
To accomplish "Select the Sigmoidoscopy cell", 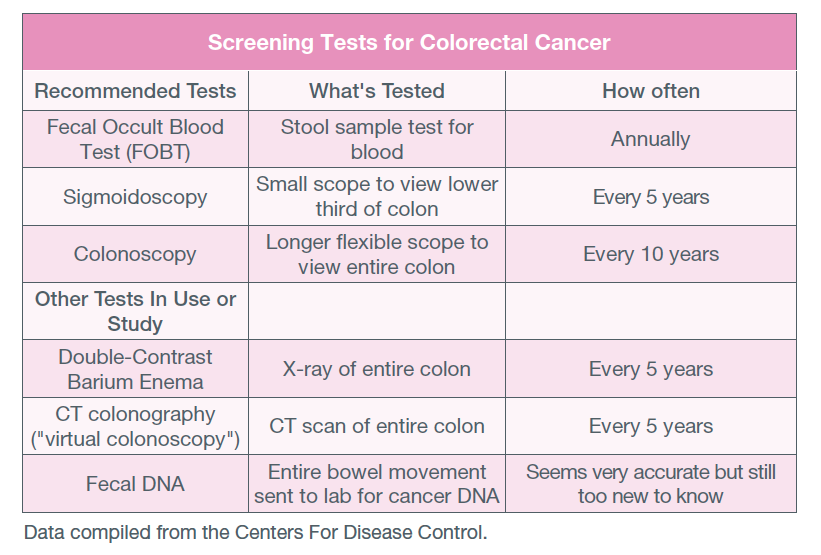I will tap(135, 197).
